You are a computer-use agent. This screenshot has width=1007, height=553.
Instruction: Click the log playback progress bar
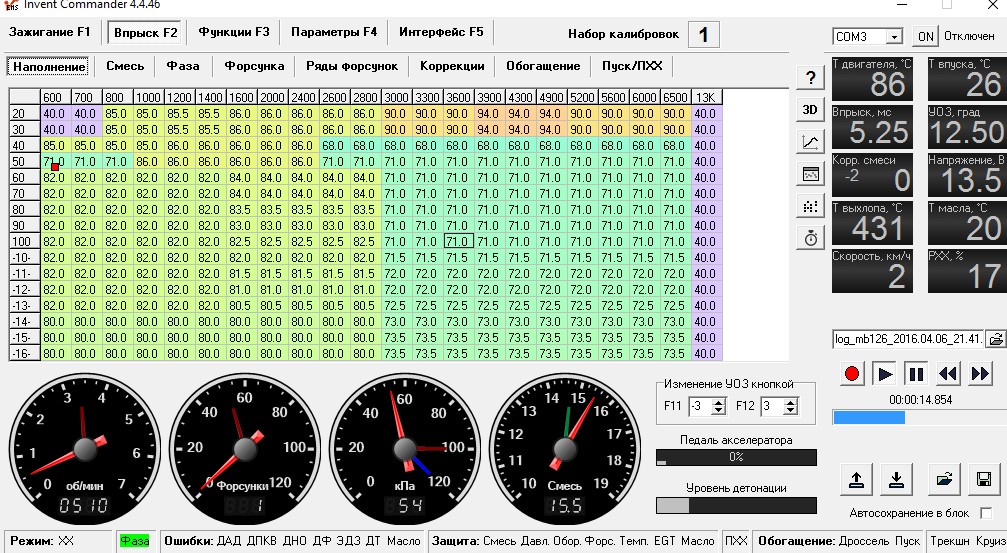(920, 417)
